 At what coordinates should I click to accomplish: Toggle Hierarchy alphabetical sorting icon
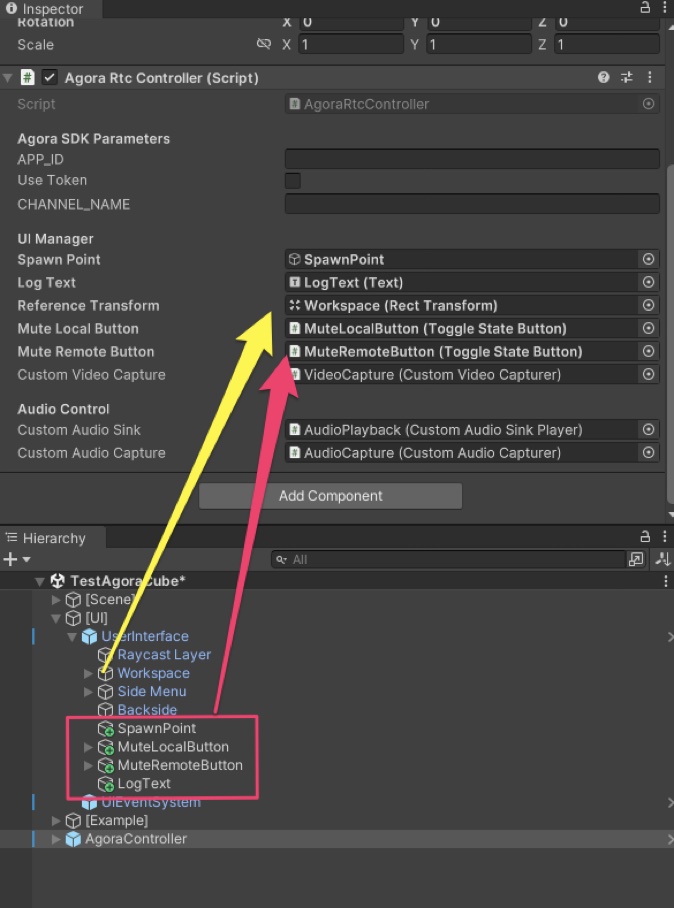[663, 559]
